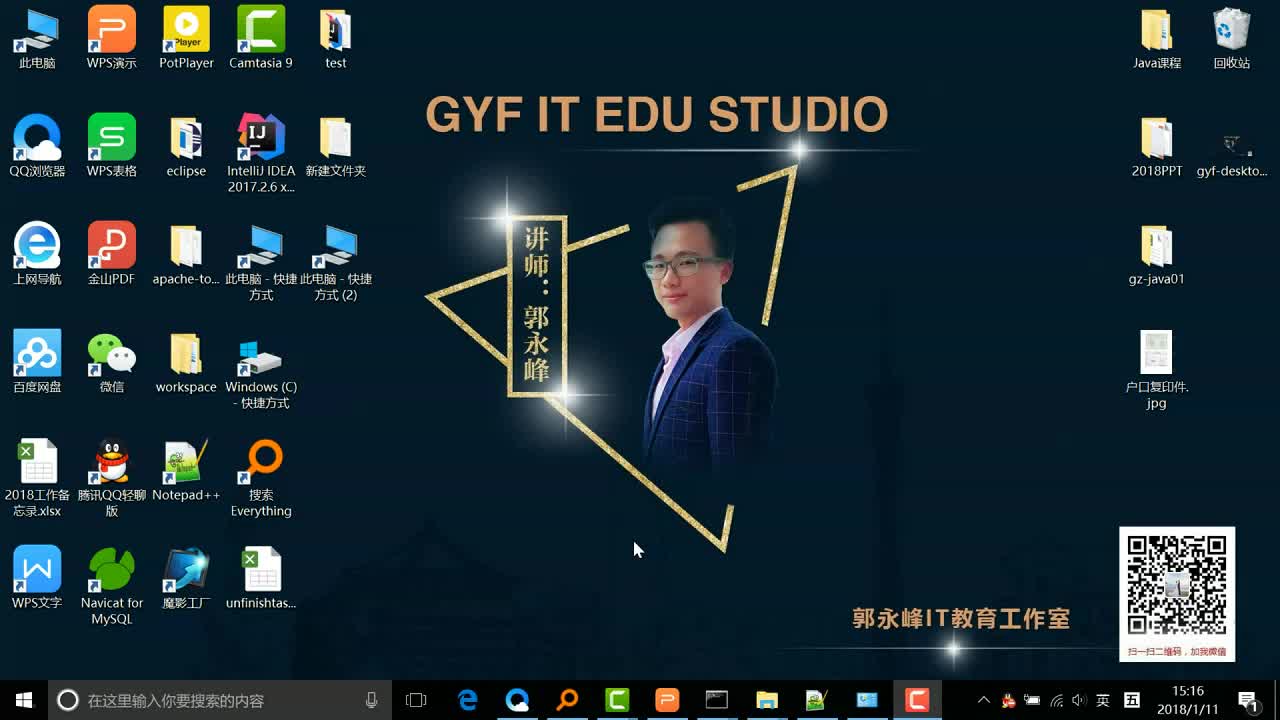The height and width of the screenshot is (720, 1280).
Task: Launch 金山PDF desktop shortcut
Action: 112,254
